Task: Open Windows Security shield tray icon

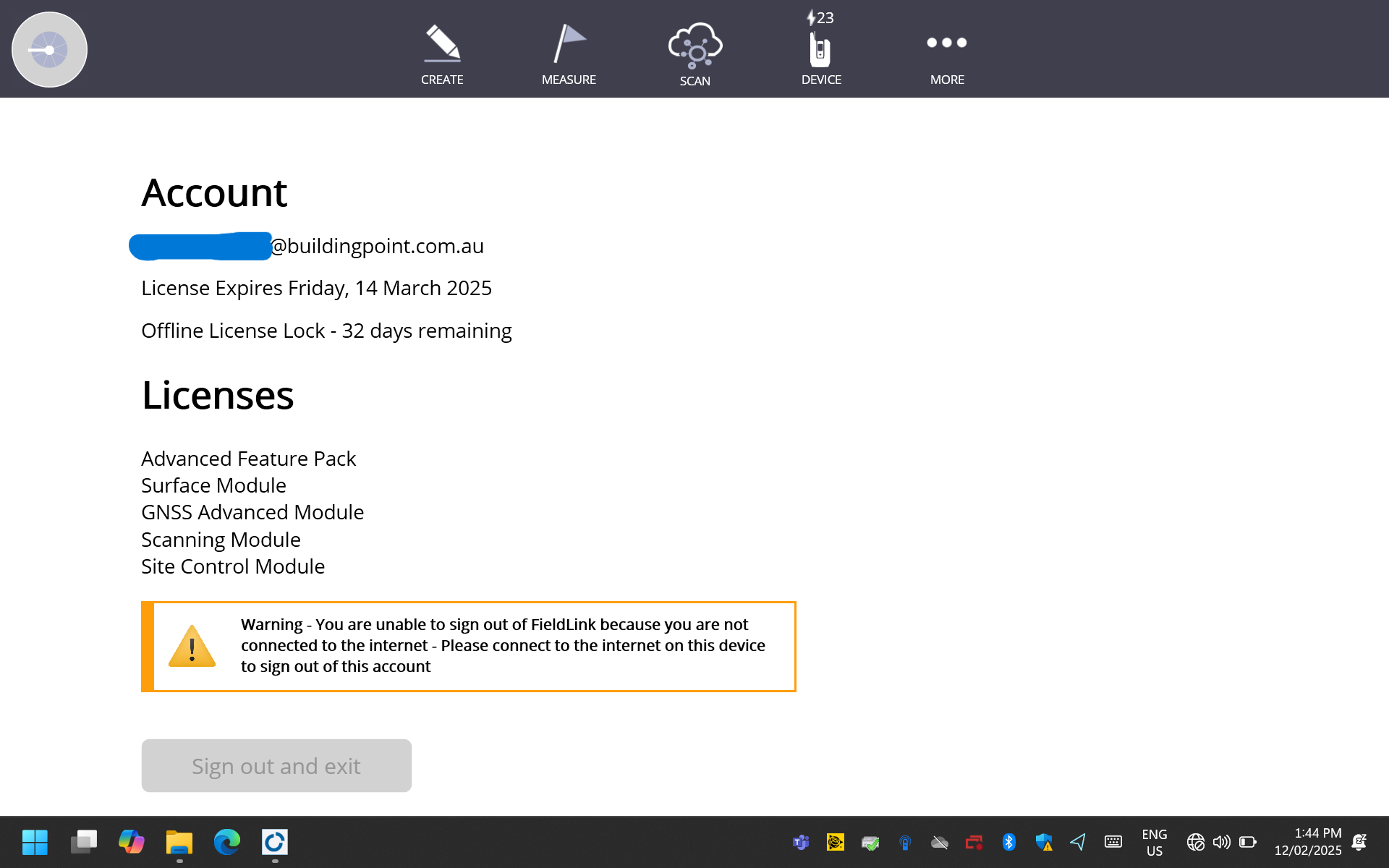Action: tap(1043, 842)
